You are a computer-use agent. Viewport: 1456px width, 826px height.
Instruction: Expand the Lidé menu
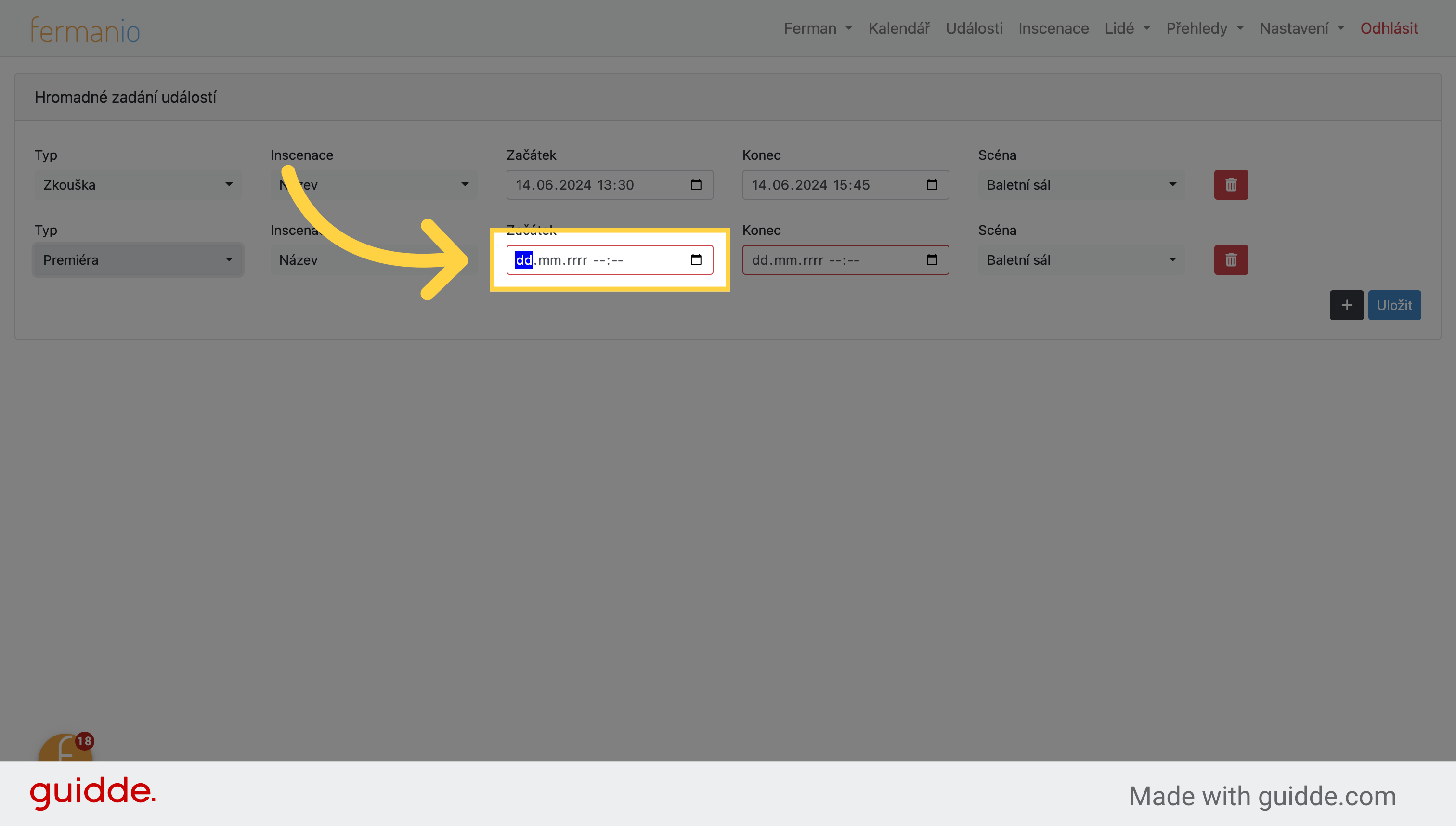pos(1128,28)
